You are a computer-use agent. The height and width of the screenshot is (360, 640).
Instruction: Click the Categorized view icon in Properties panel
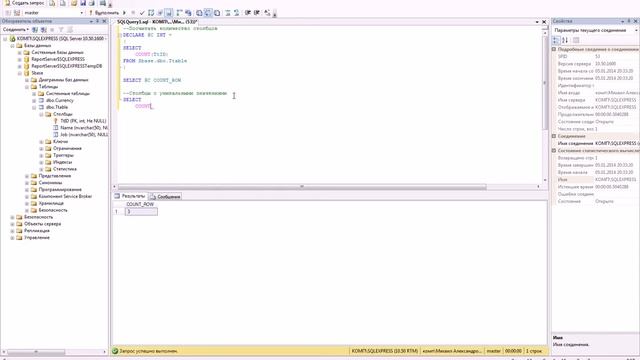(x=556, y=40)
